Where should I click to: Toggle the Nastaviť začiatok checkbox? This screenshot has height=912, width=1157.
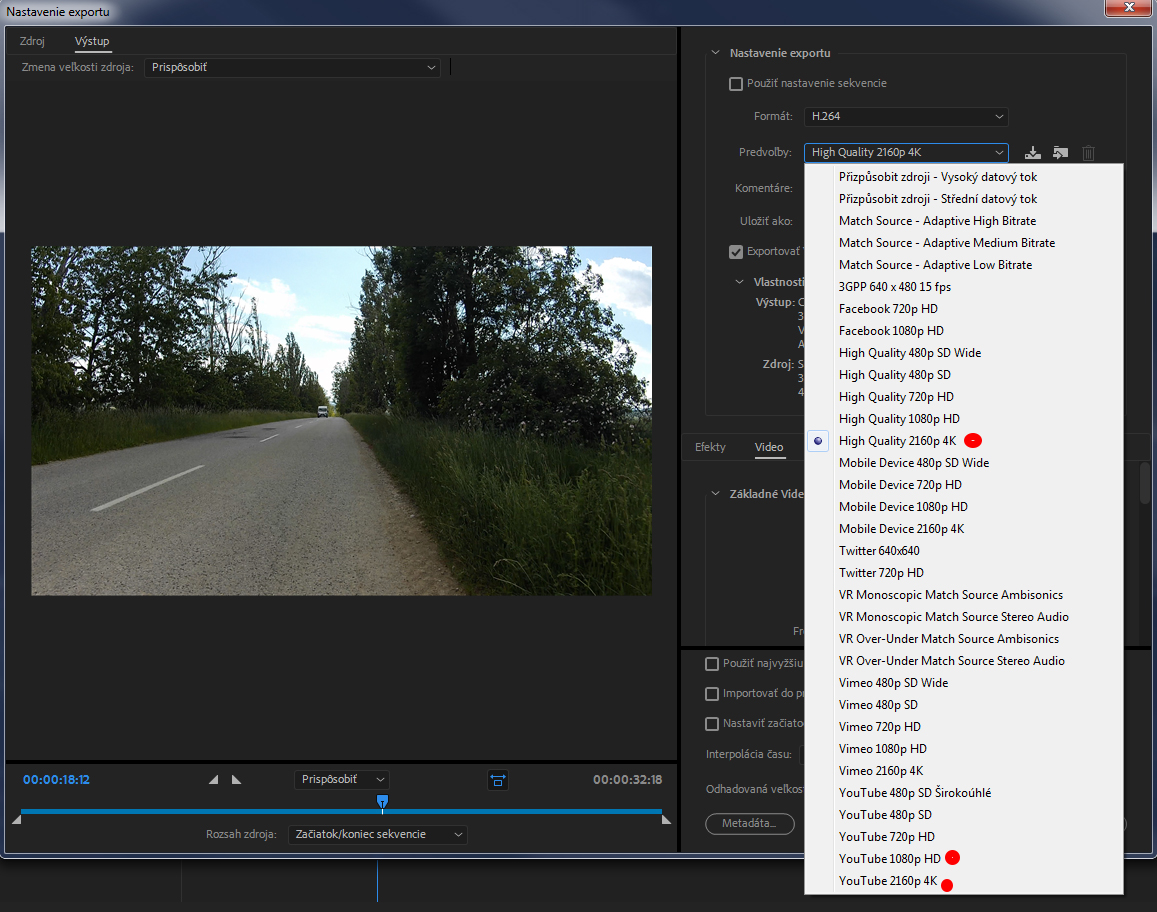(x=712, y=724)
